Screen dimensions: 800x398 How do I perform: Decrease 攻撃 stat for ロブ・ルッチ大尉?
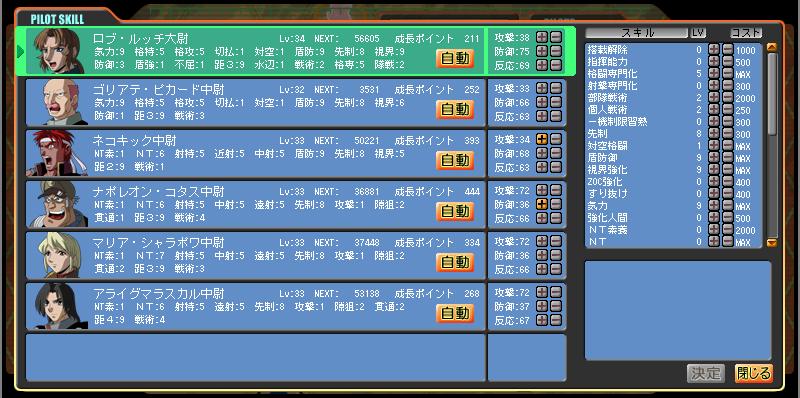(555, 37)
